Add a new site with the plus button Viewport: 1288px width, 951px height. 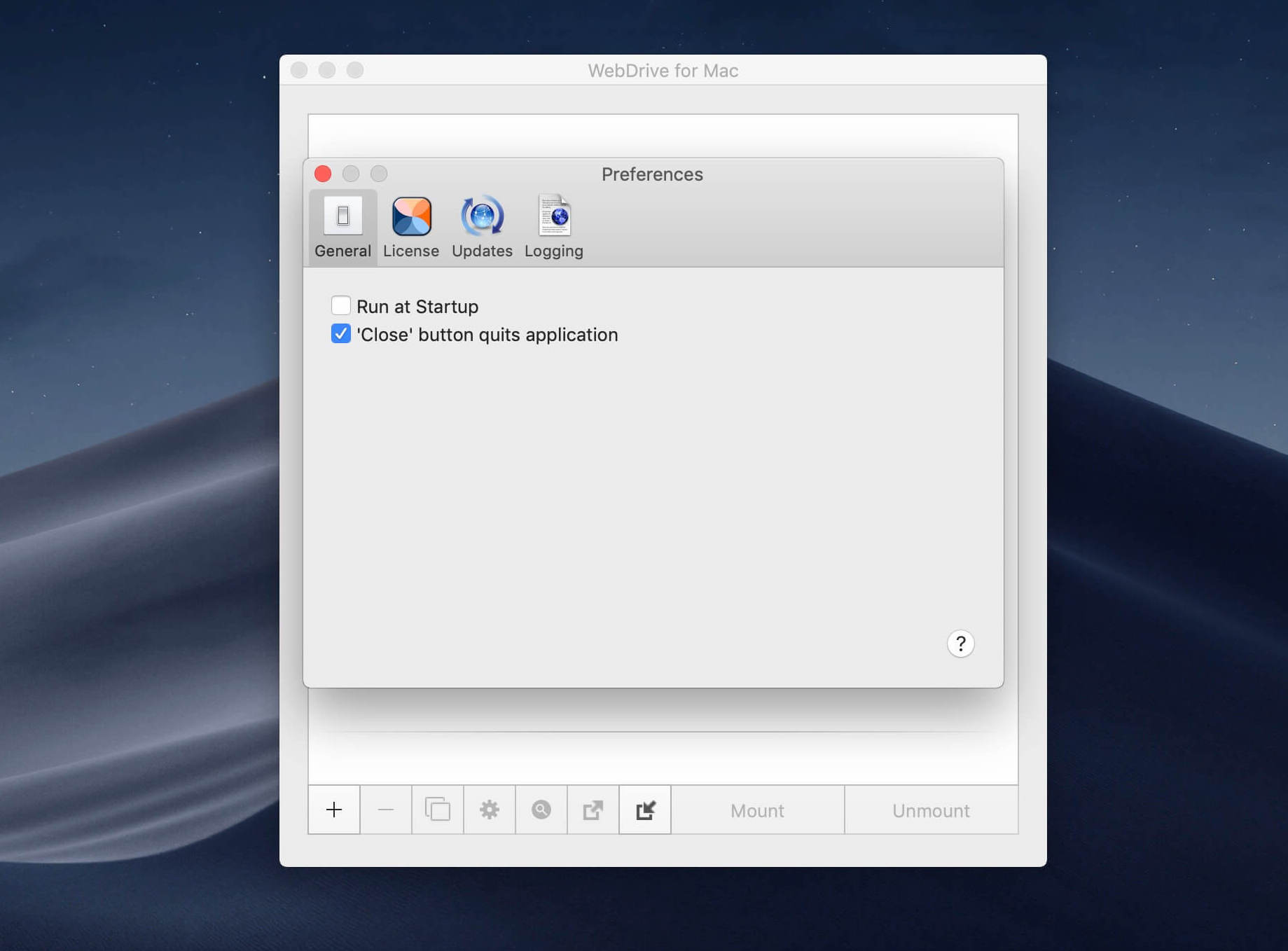tap(334, 810)
